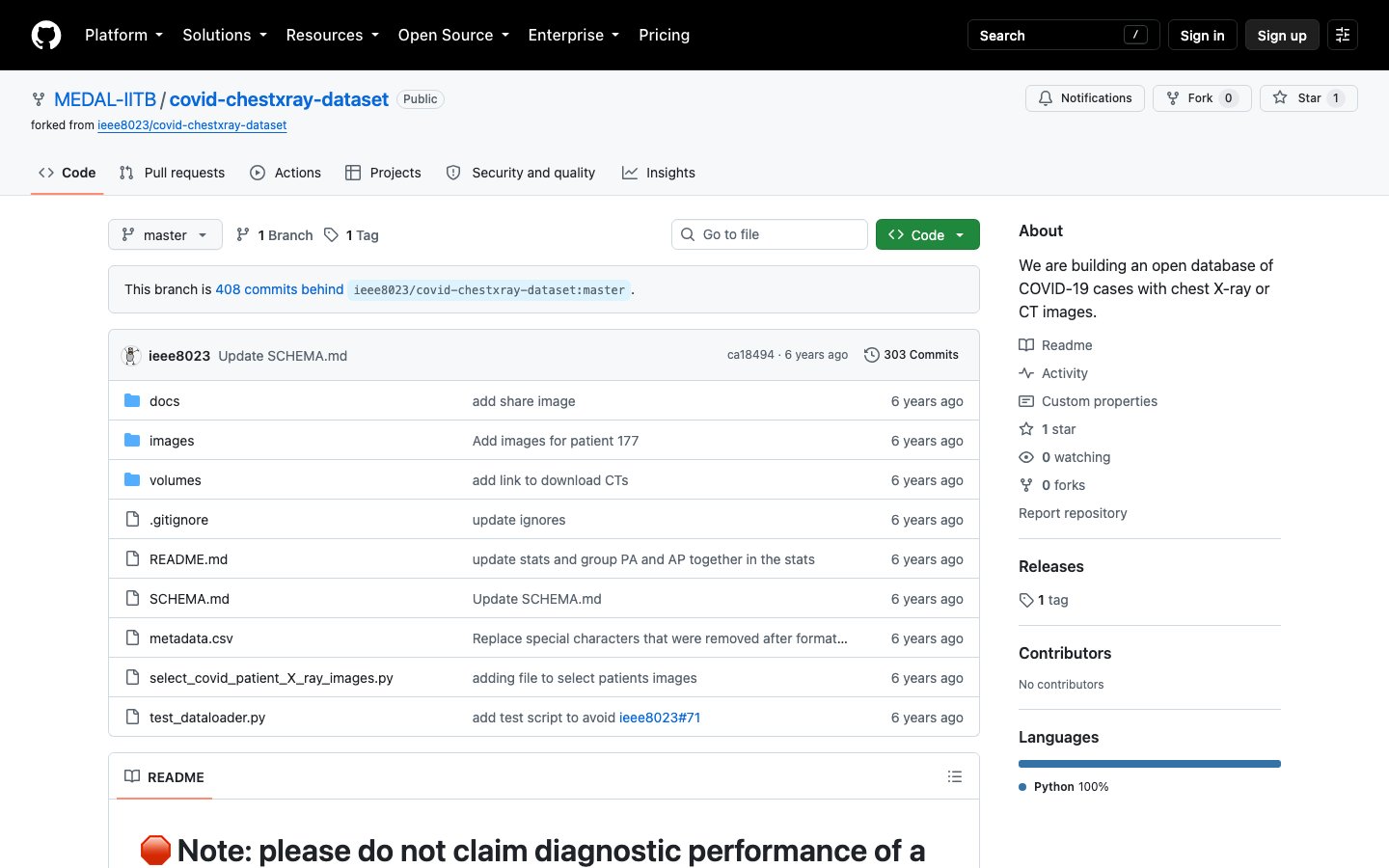The width and height of the screenshot is (1389, 868).
Task: Click Report repository link
Action: (x=1073, y=513)
